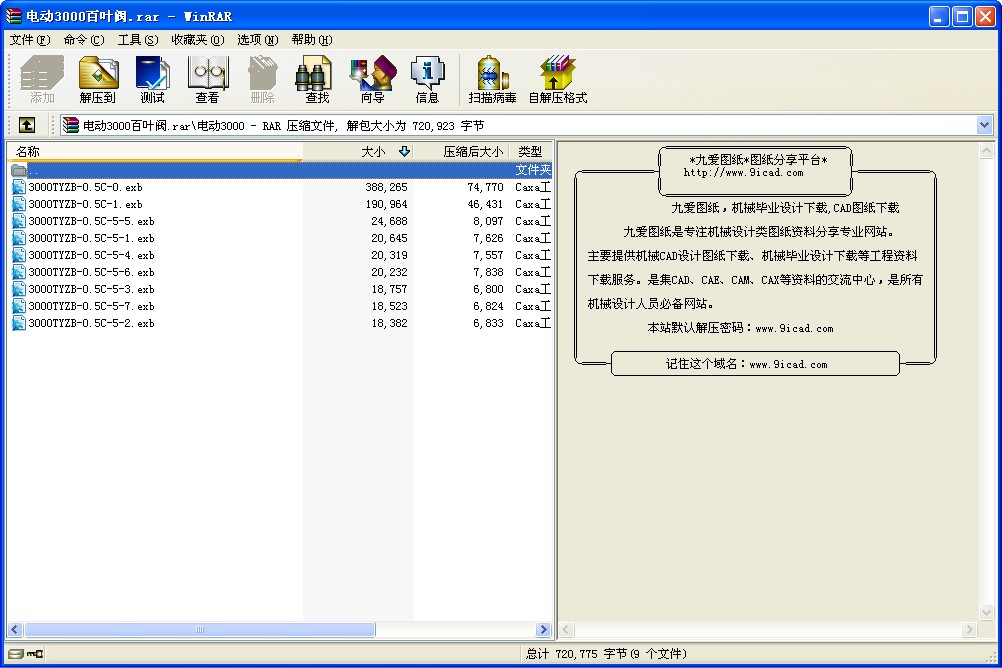Open the Favorites (收藏夹) menu
The height and width of the screenshot is (668, 1002).
(x=196, y=40)
